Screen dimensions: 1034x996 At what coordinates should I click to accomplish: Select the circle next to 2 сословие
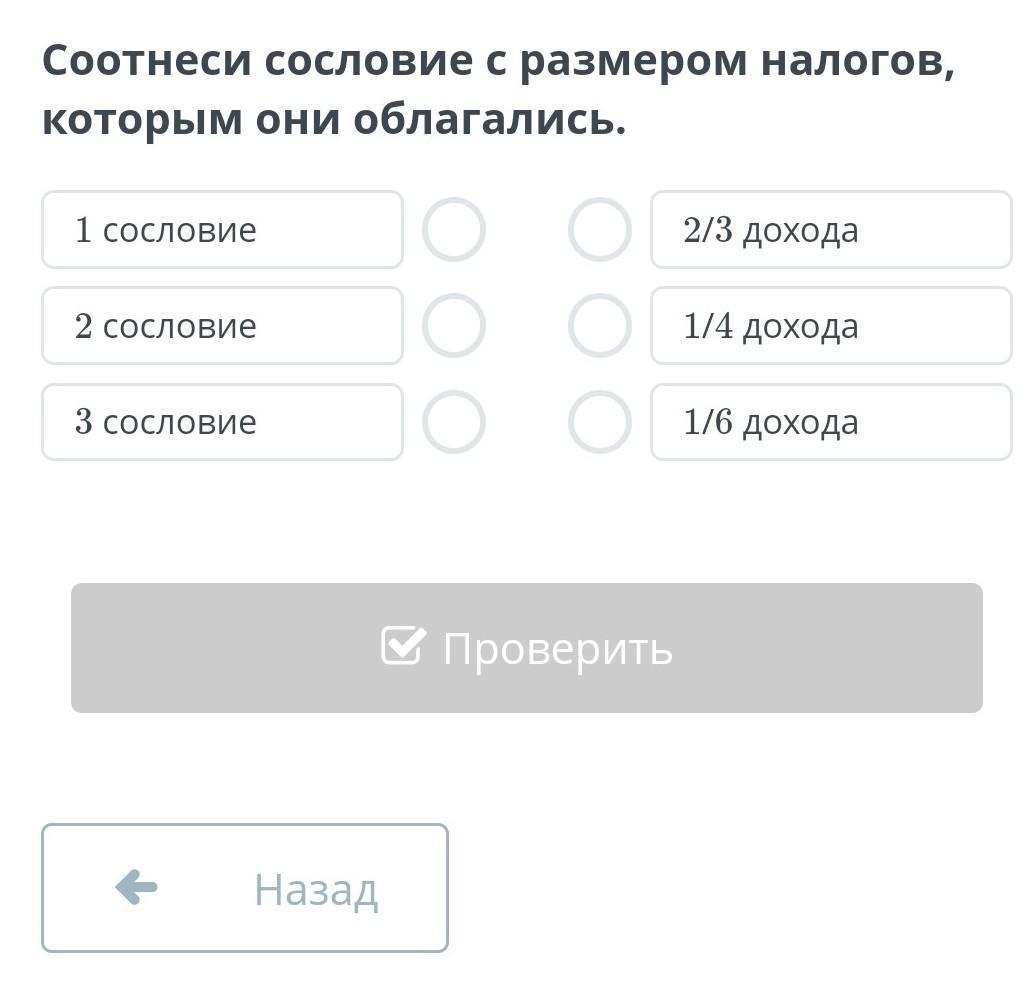(x=454, y=326)
